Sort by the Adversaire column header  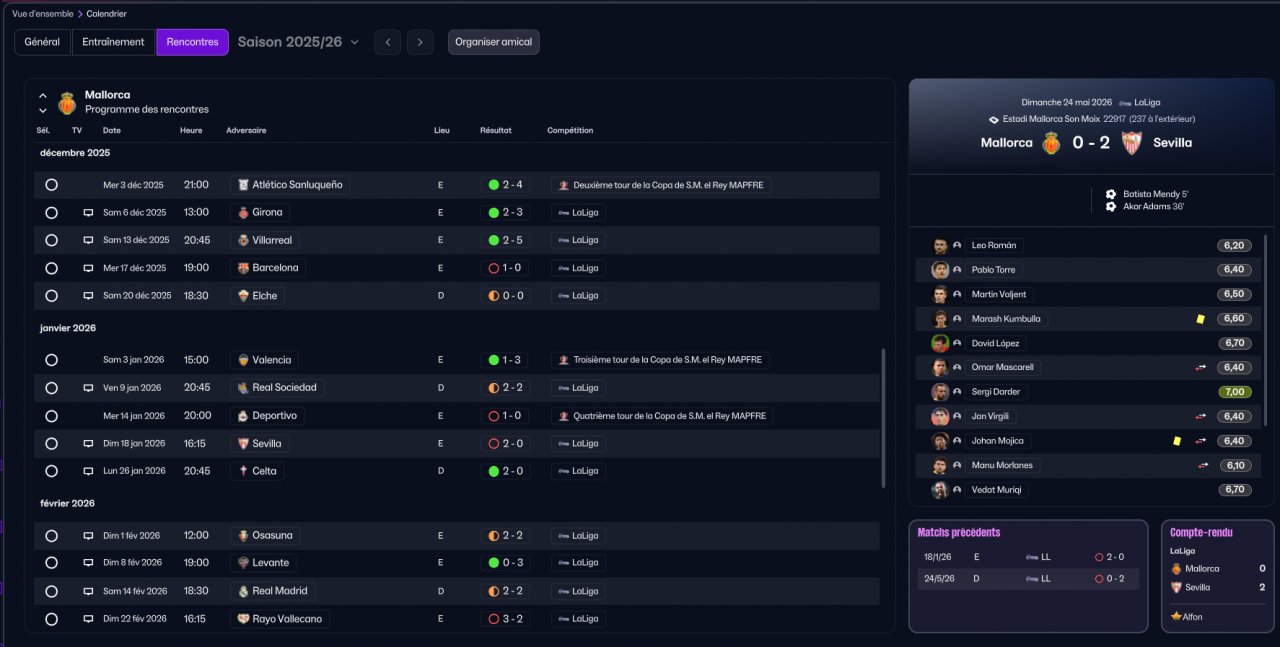(246, 131)
